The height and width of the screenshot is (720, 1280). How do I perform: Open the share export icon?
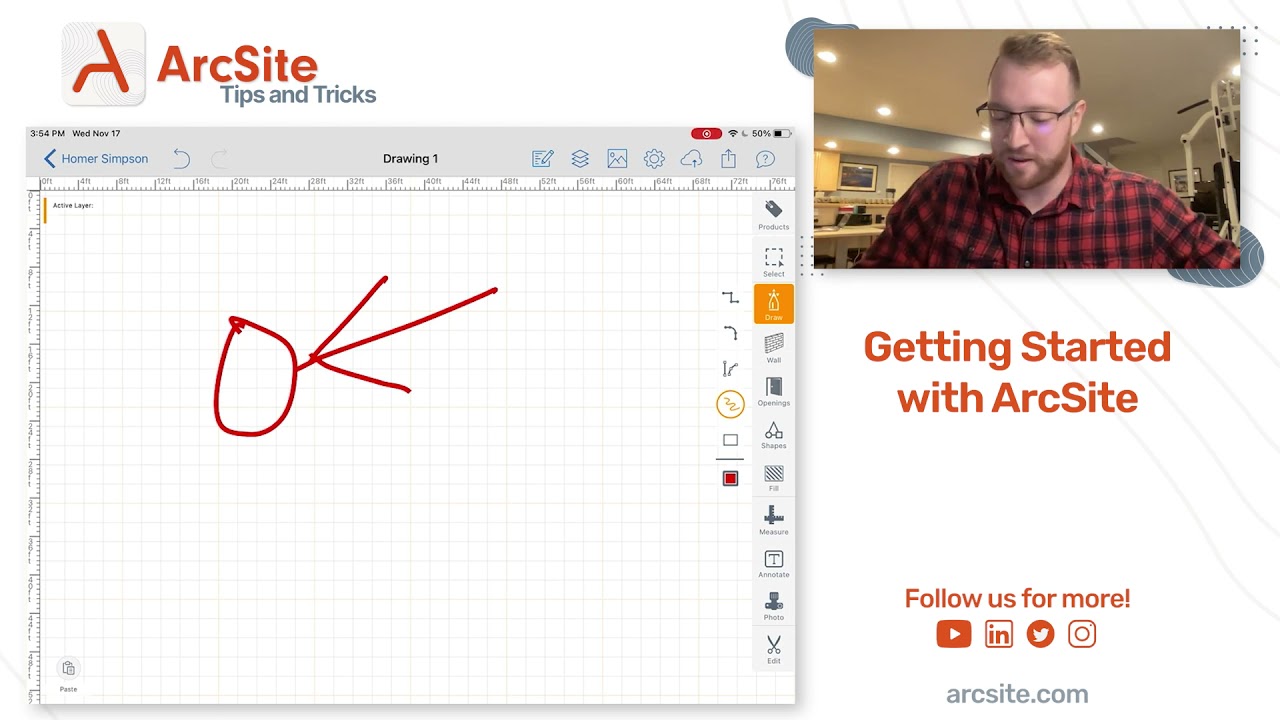pos(728,159)
